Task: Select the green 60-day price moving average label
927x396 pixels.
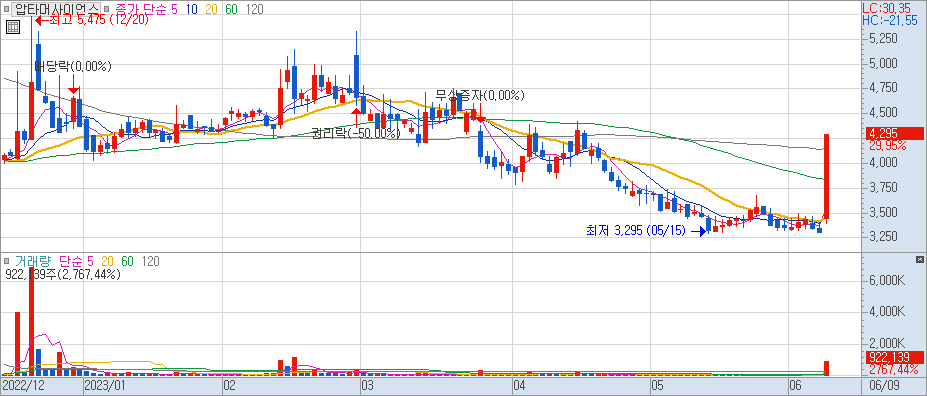Action: (231, 9)
